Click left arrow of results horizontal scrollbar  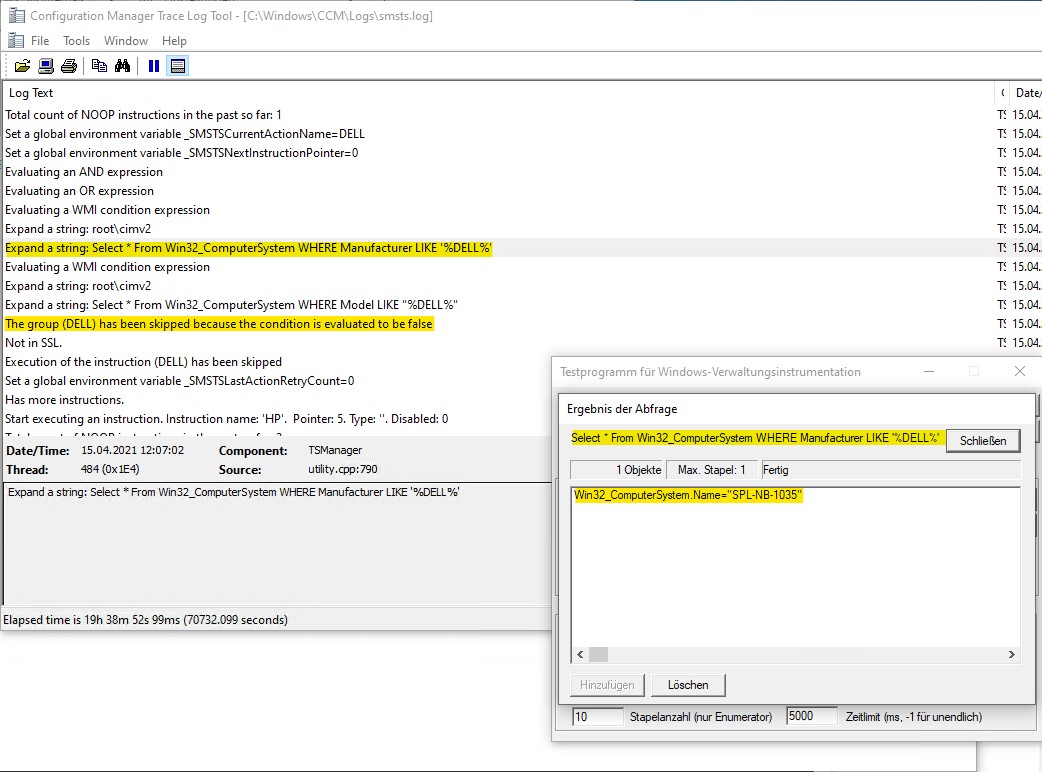[x=580, y=654]
